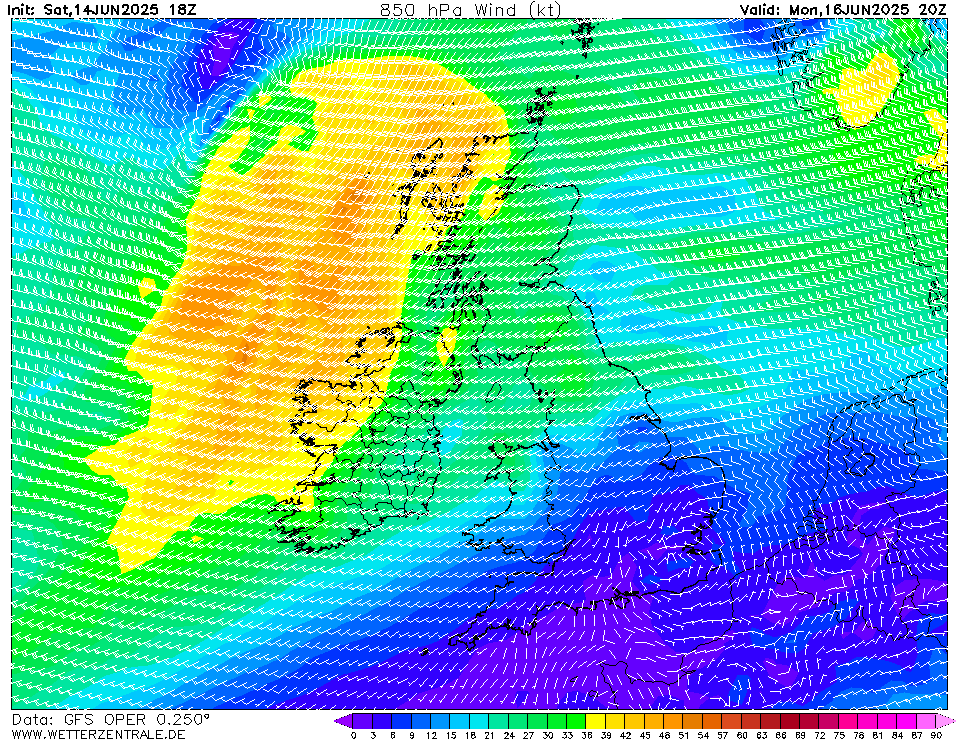Image resolution: width=959 pixels, height=741 pixels.
Task: Click legend value '81'
Action: coord(878,735)
